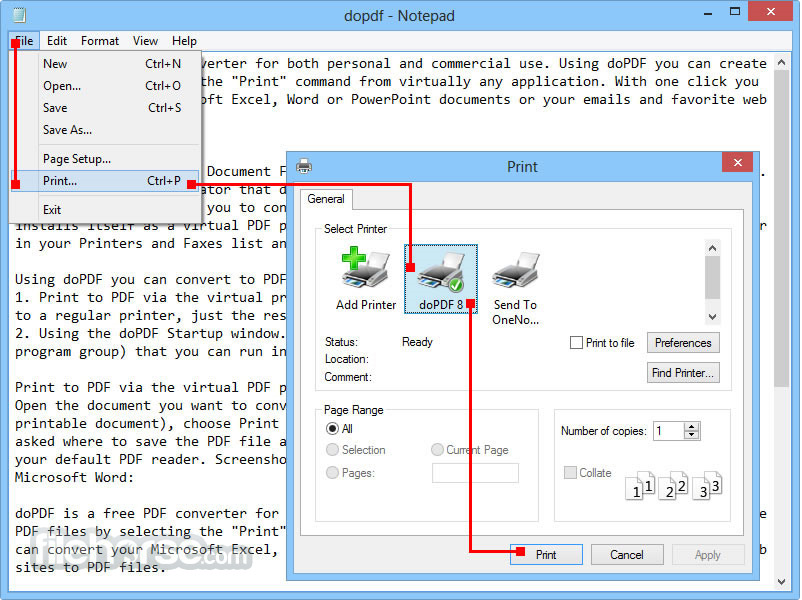Click the Find Printer... button
The image size is (802, 600).
(x=683, y=373)
